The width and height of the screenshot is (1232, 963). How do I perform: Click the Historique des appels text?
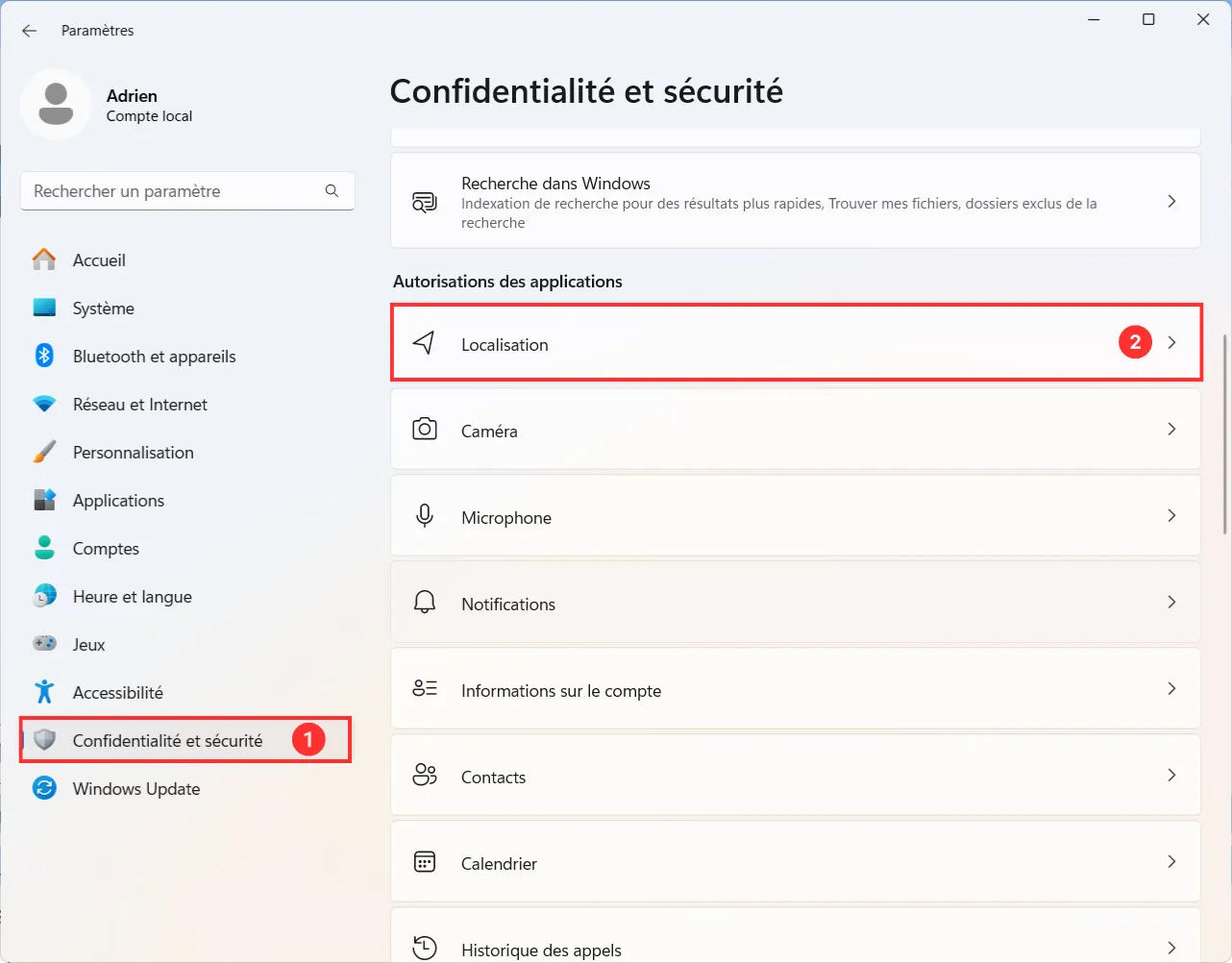541,951
